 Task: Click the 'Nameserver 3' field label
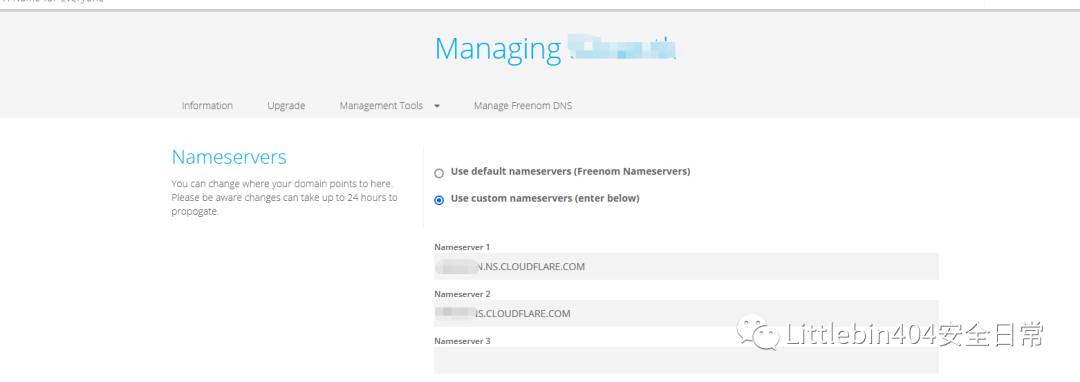(462, 341)
